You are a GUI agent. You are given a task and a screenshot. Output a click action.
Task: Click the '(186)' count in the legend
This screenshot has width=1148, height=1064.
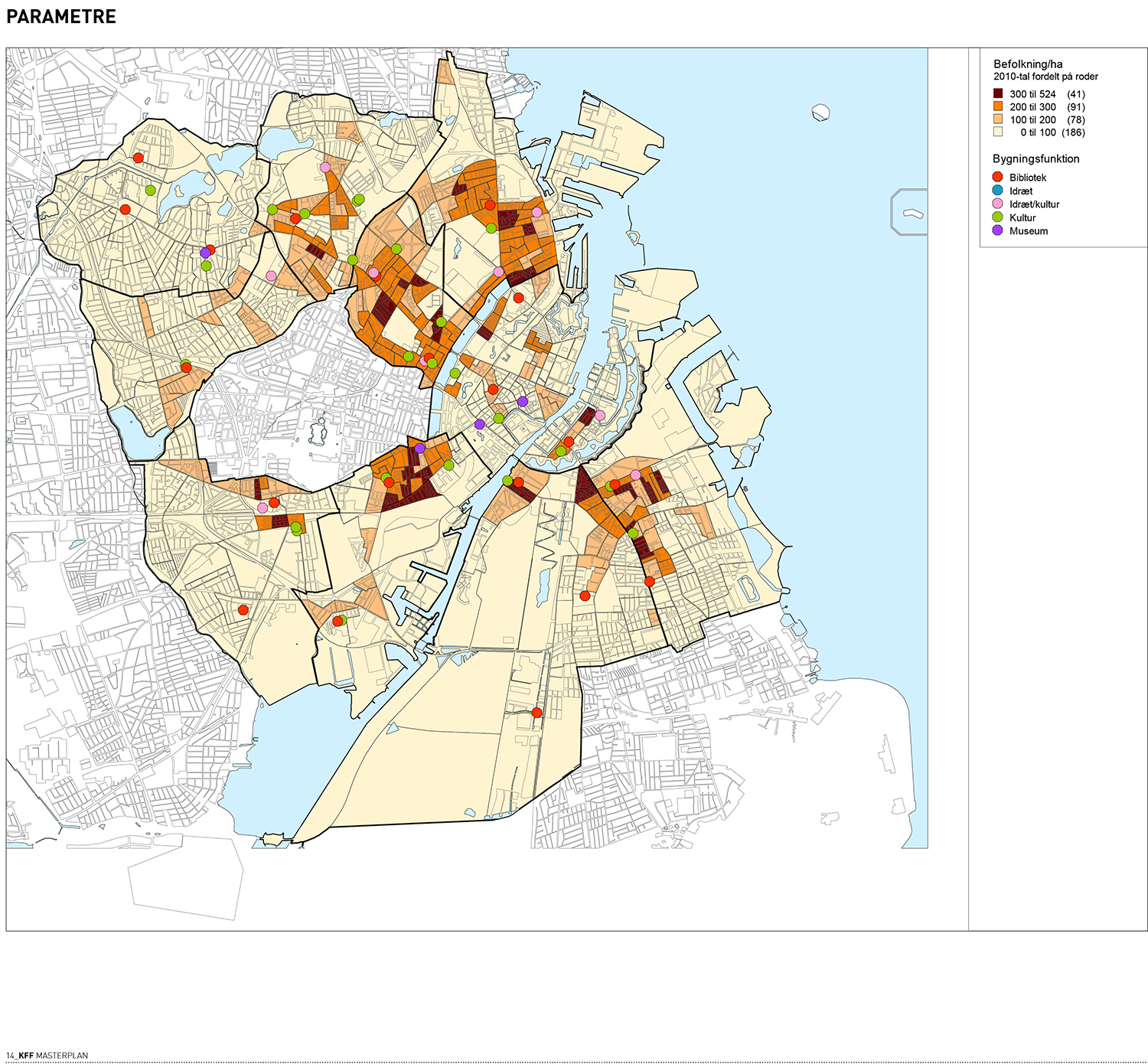1073,132
